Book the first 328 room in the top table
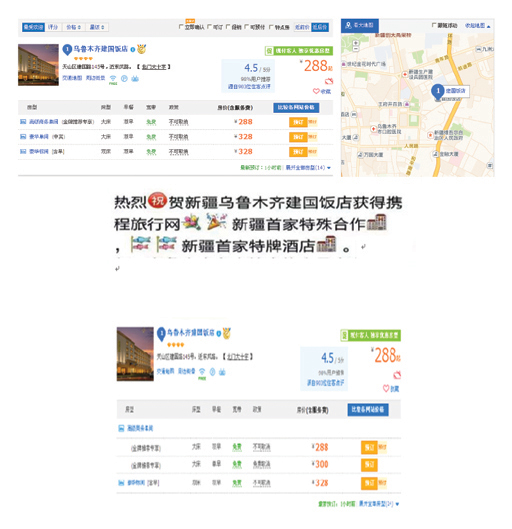Screen dimensions: 512x529 (298, 137)
